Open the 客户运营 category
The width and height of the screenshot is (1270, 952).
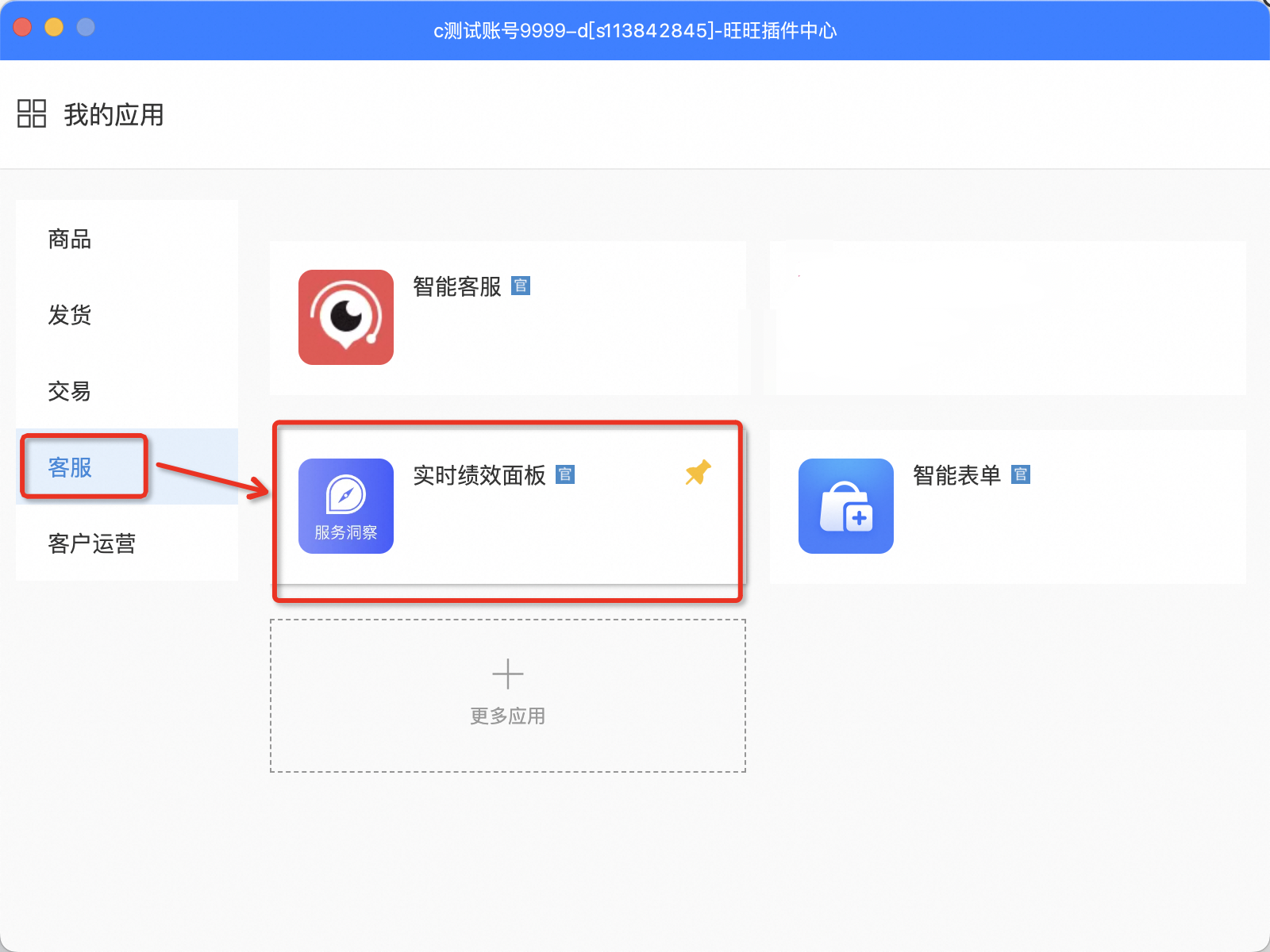[x=127, y=543]
